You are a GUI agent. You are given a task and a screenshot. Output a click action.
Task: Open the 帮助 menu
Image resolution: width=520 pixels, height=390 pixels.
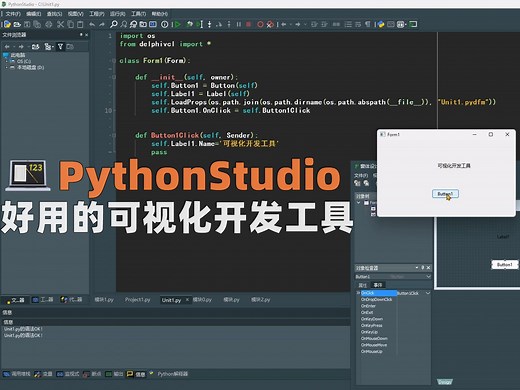160,14
